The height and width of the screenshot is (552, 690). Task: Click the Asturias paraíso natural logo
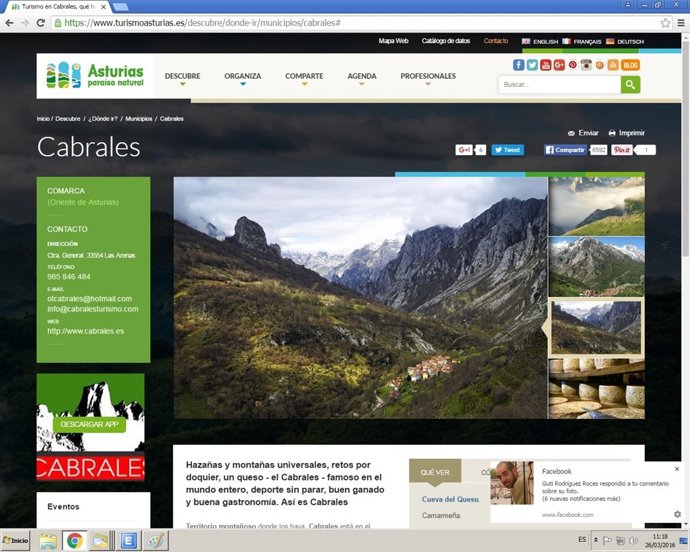(x=95, y=75)
